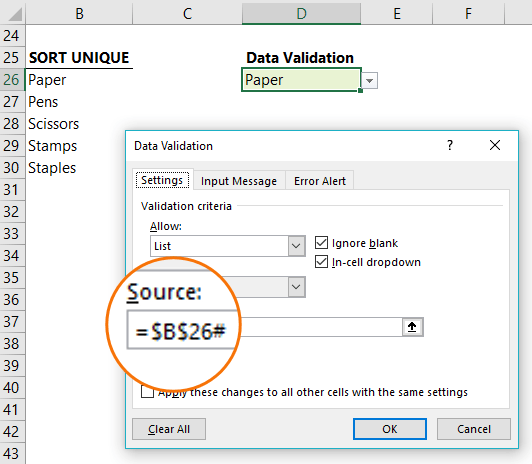This screenshot has height=464, width=532.
Task: Open cell D26 dropdown arrow
Action: click(x=369, y=81)
